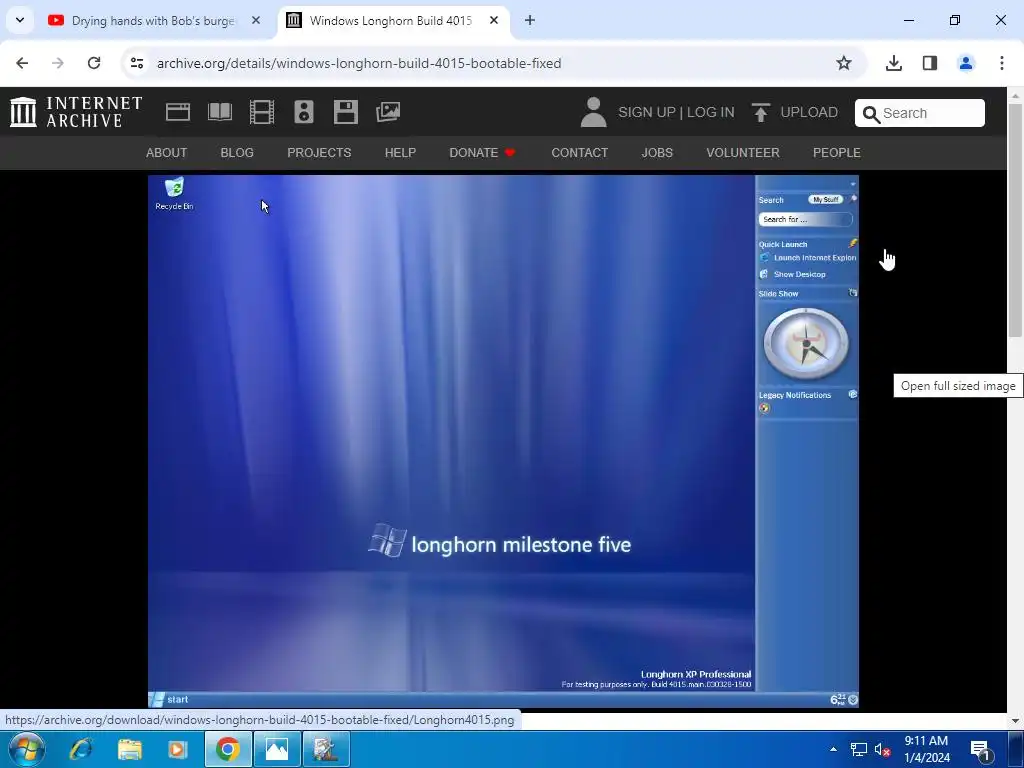
Task: Open the Software floppy disk icon
Action: [345, 112]
